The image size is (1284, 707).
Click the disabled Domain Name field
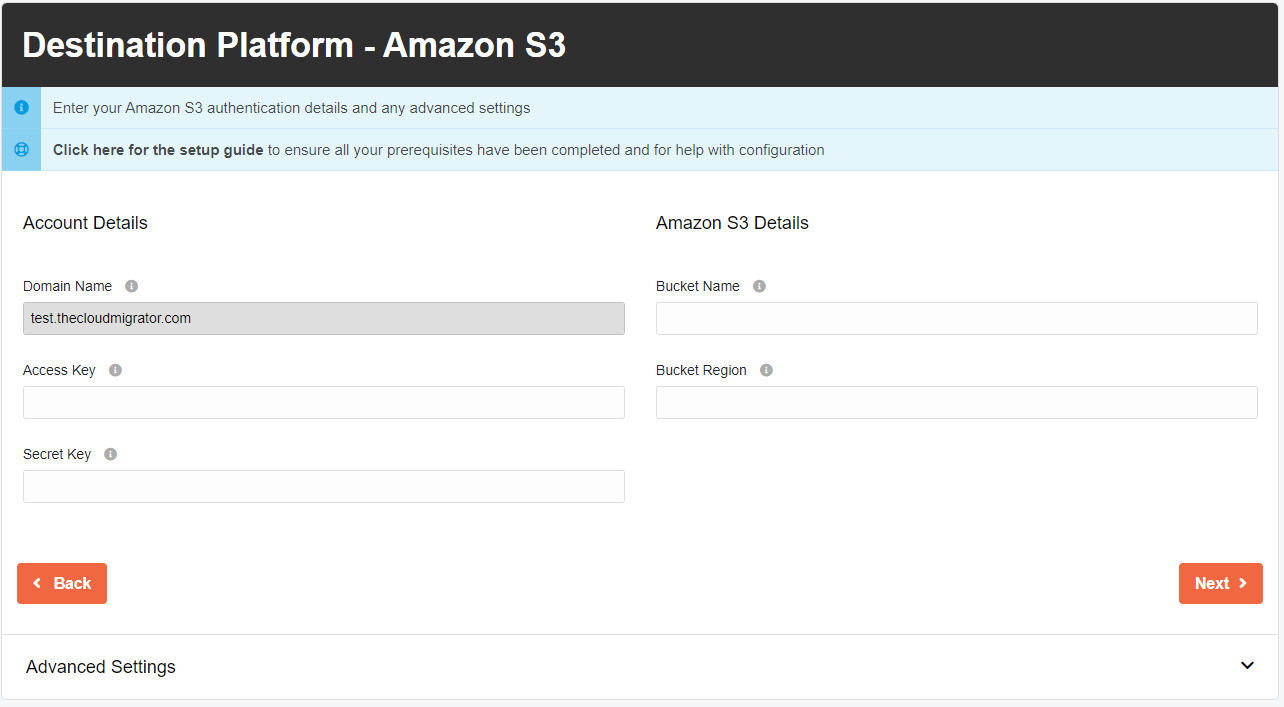click(x=324, y=318)
